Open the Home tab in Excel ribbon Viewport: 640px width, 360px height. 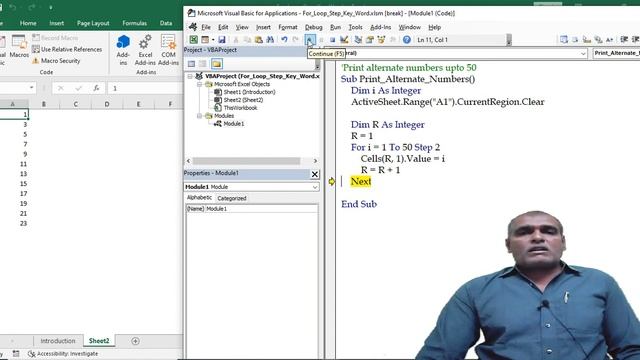coord(28,23)
